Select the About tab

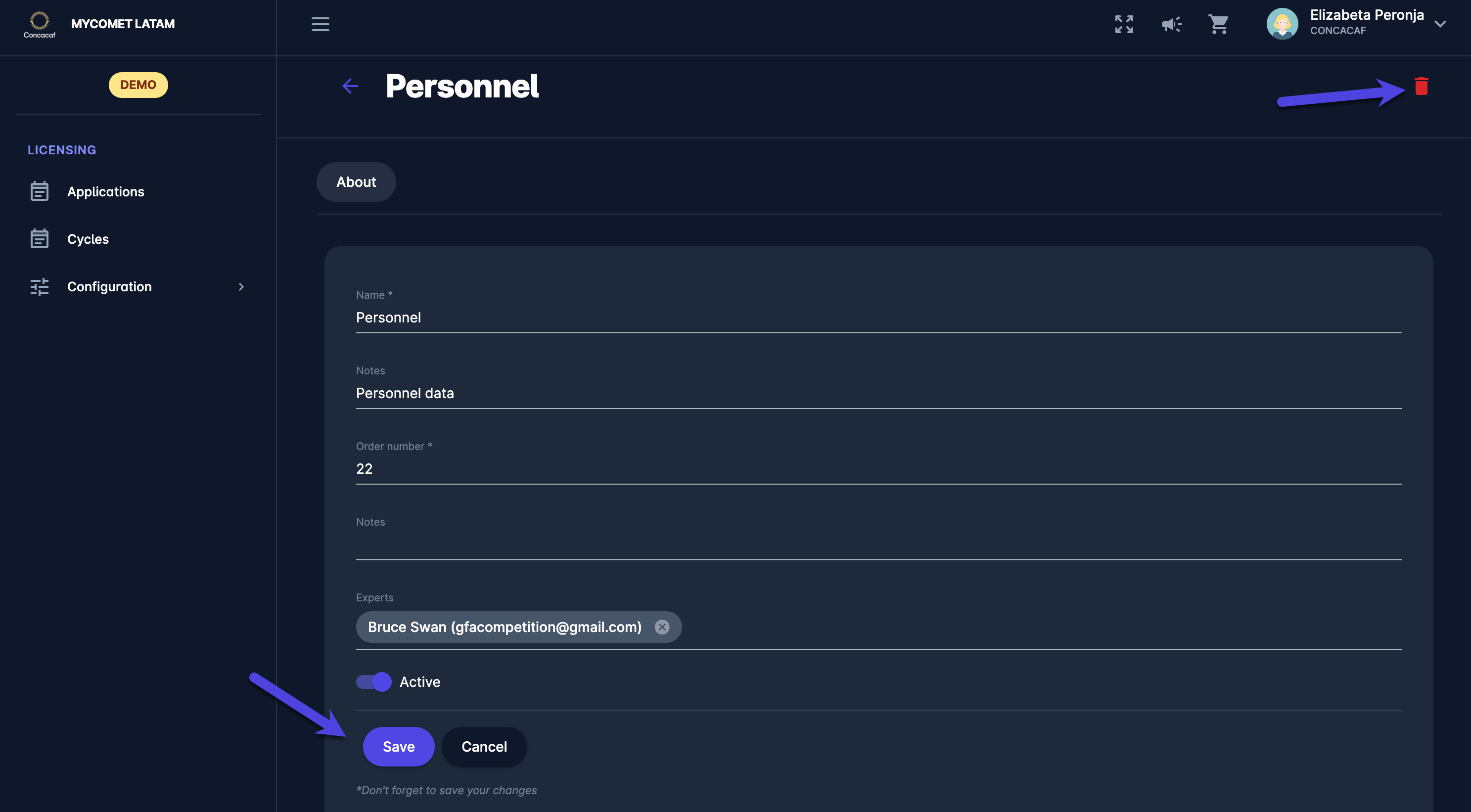coord(356,182)
